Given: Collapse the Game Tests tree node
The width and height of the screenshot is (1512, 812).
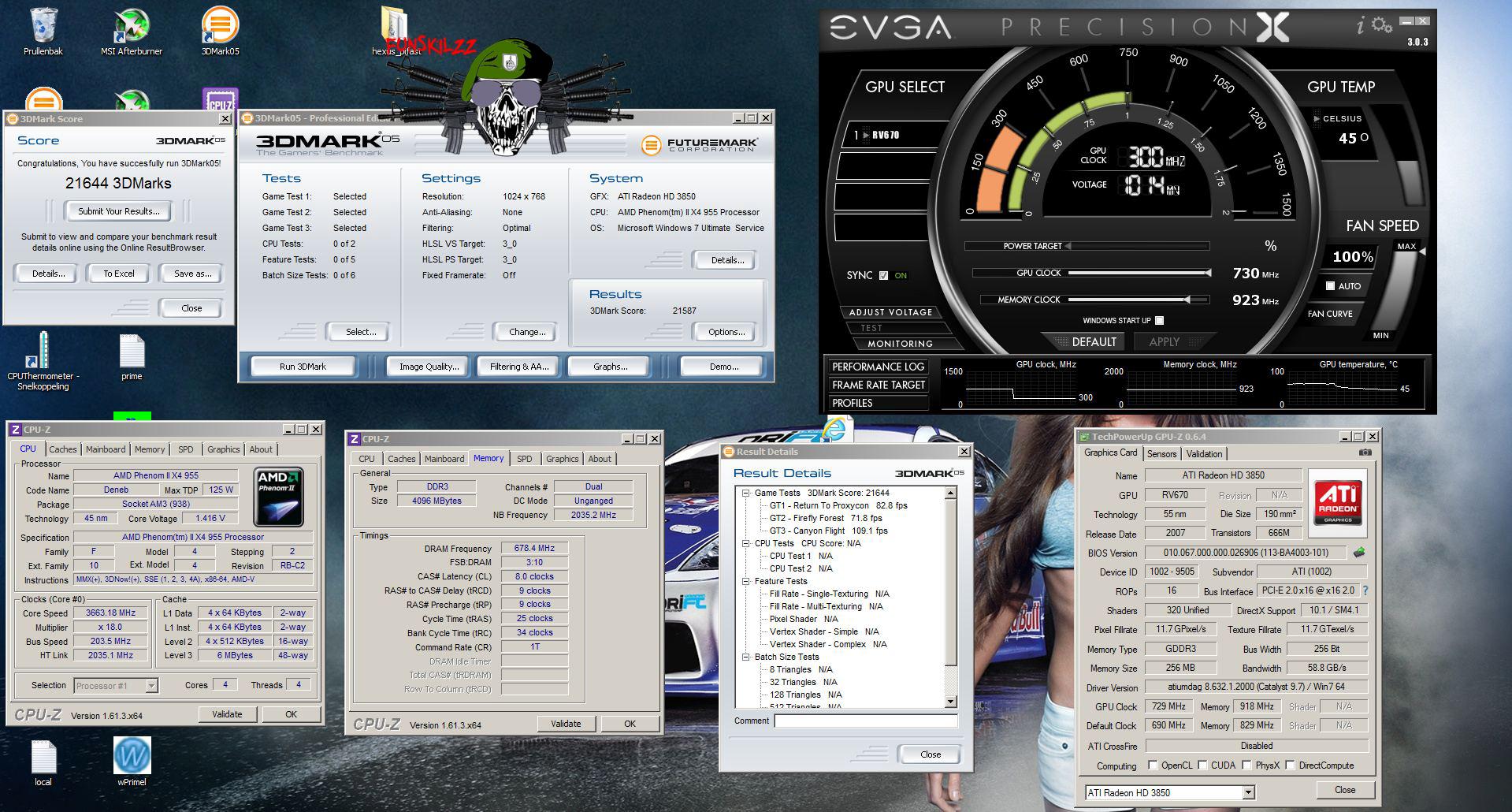Looking at the screenshot, I should tap(745, 493).
